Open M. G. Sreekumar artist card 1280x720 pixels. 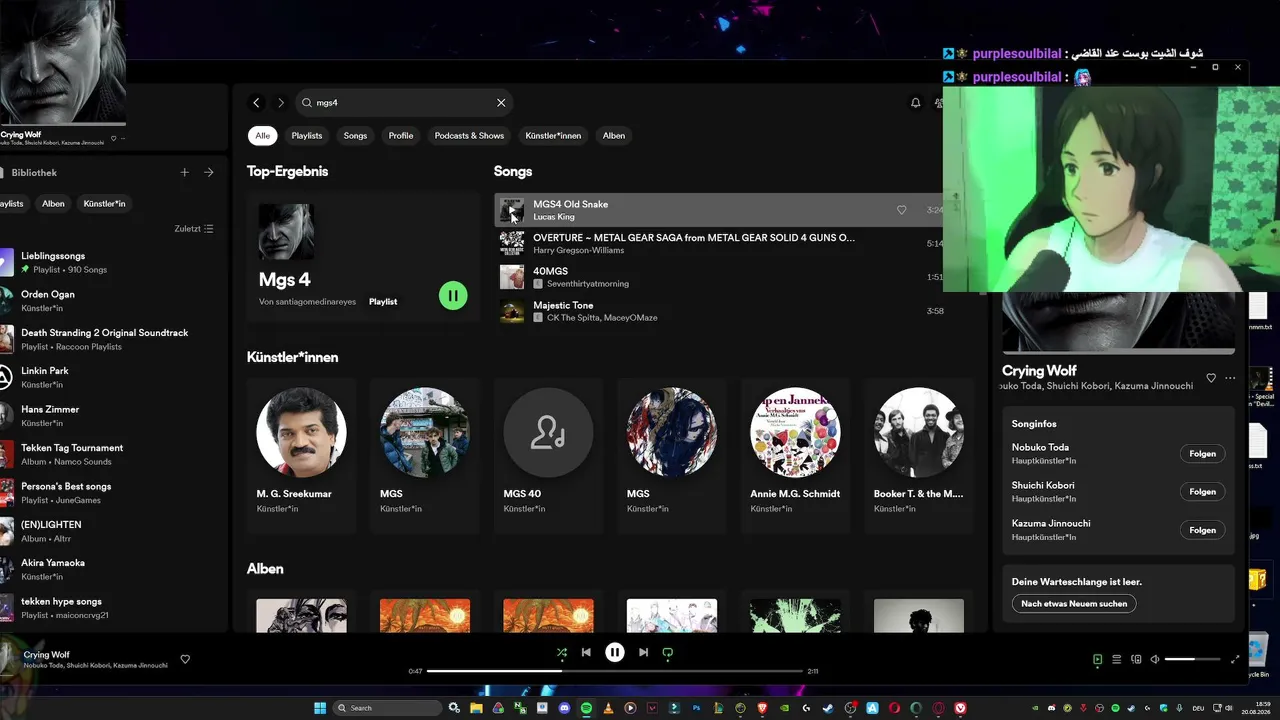301,454
